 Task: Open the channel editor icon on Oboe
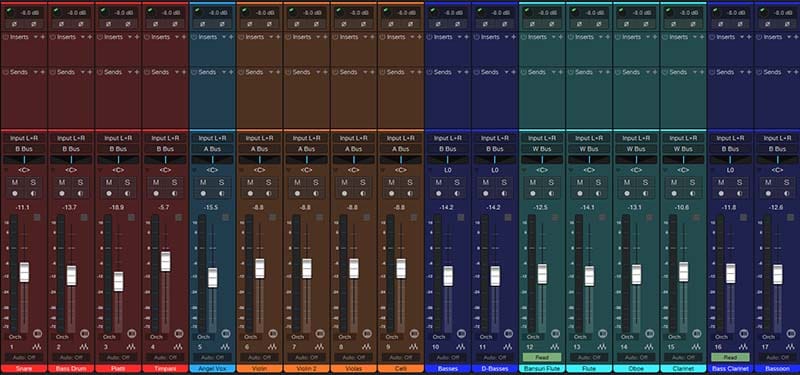650,334
